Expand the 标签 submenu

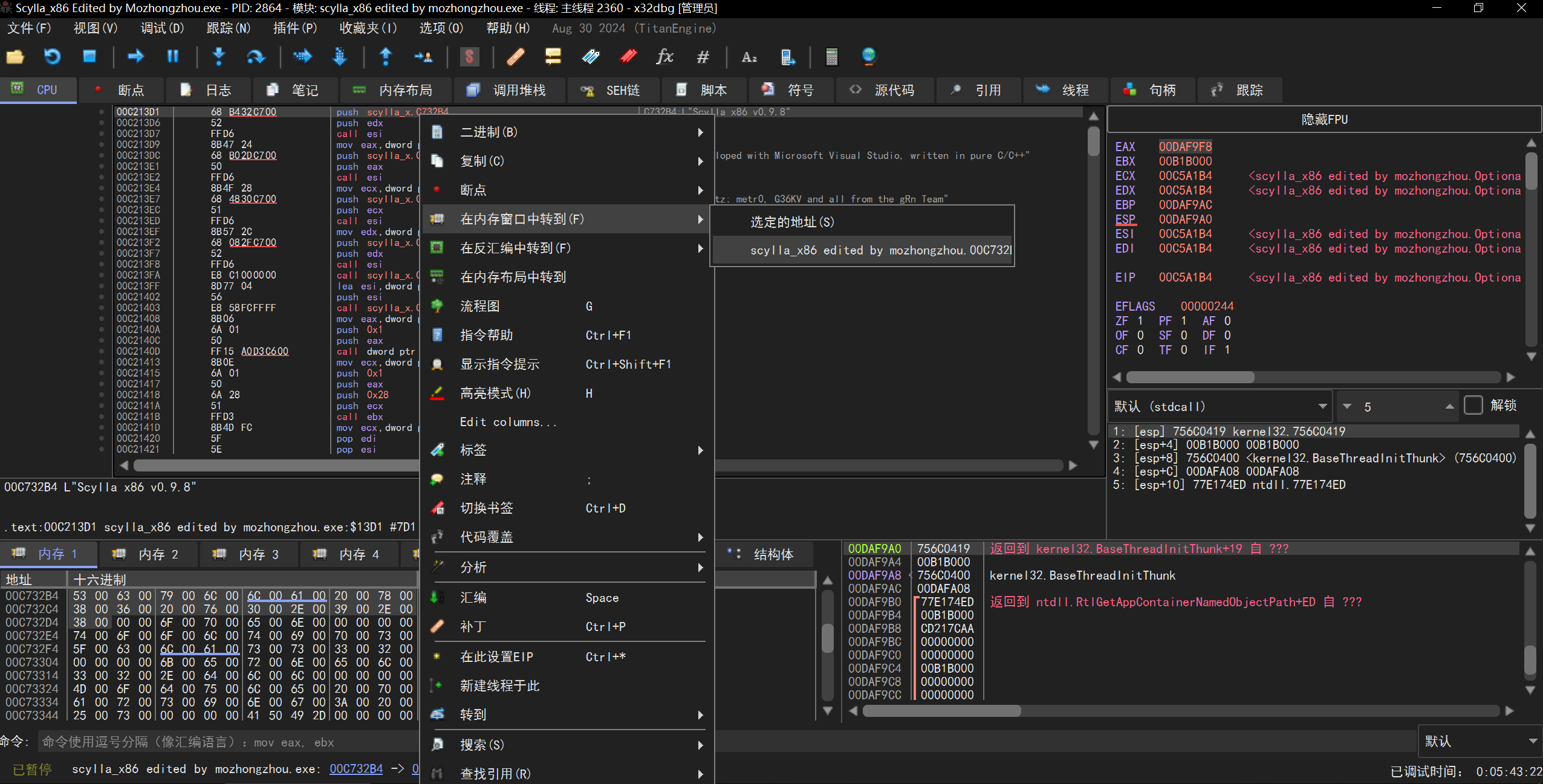coord(567,450)
